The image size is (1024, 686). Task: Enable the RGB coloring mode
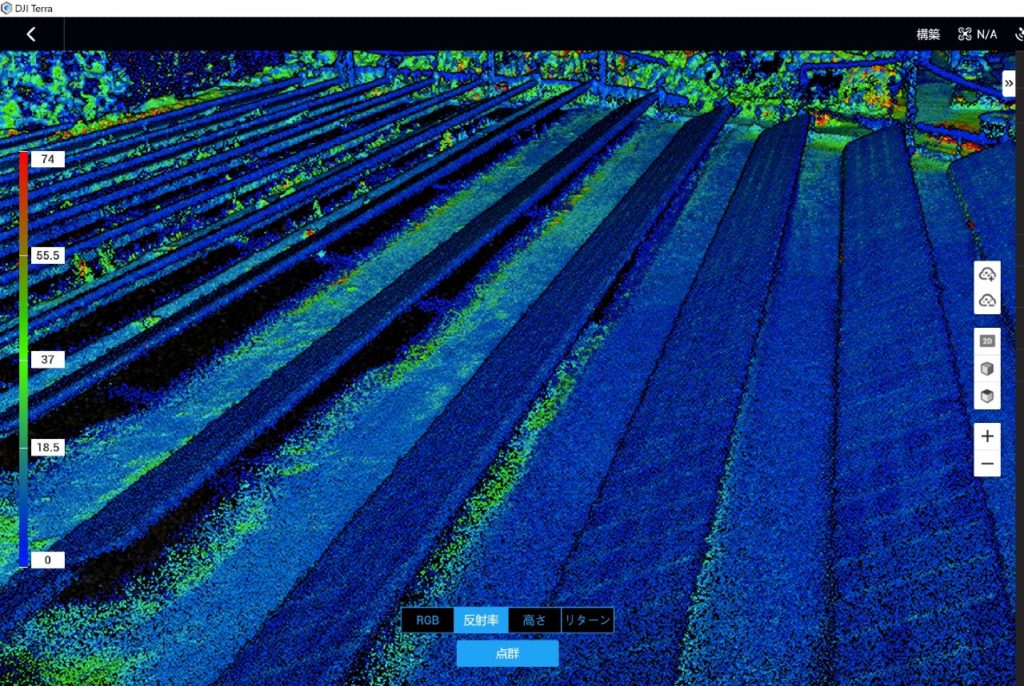(x=427, y=619)
